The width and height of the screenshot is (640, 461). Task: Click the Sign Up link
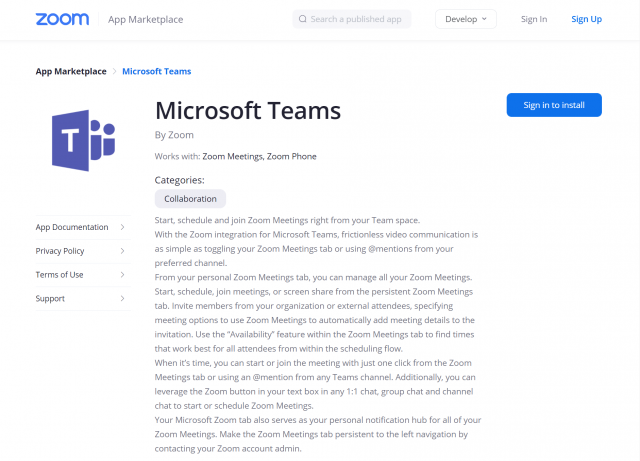(587, 19)
